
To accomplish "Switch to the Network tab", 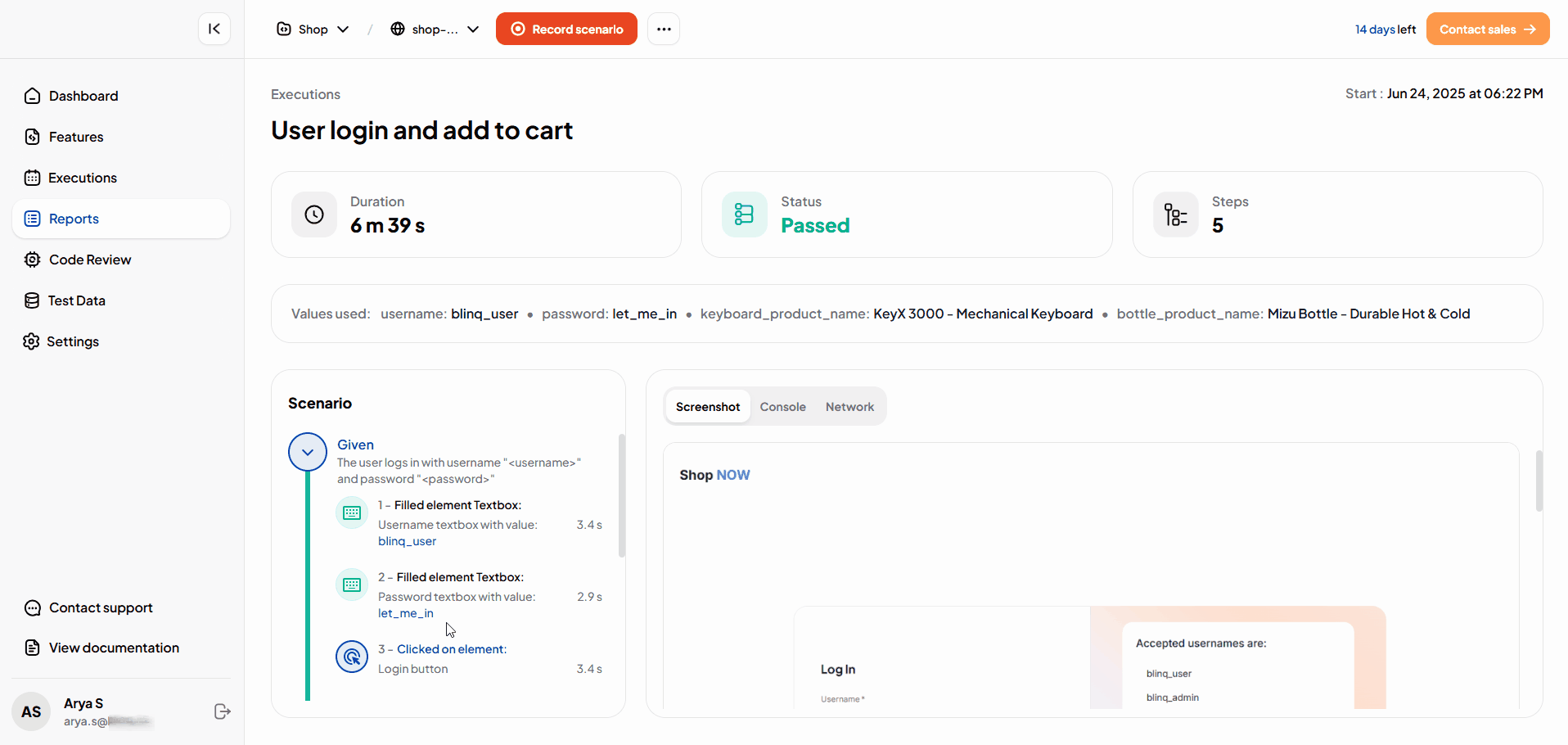I will 849,407.
